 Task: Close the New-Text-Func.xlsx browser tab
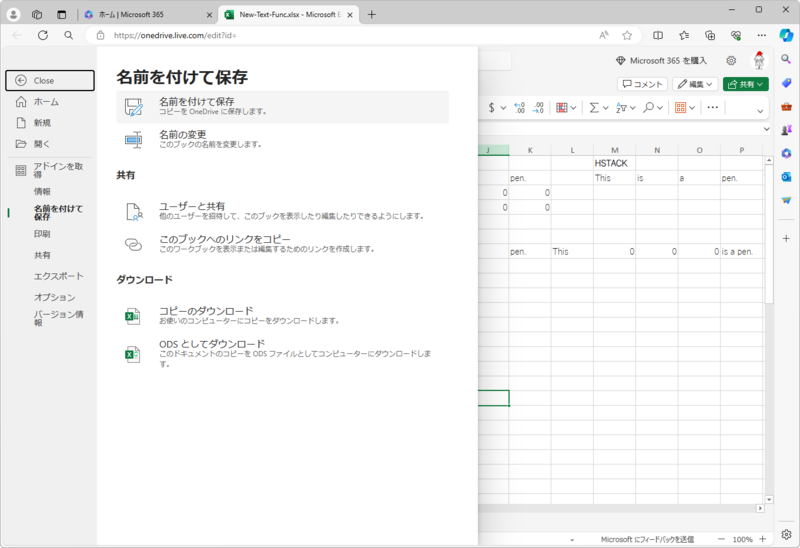point(350,15)
